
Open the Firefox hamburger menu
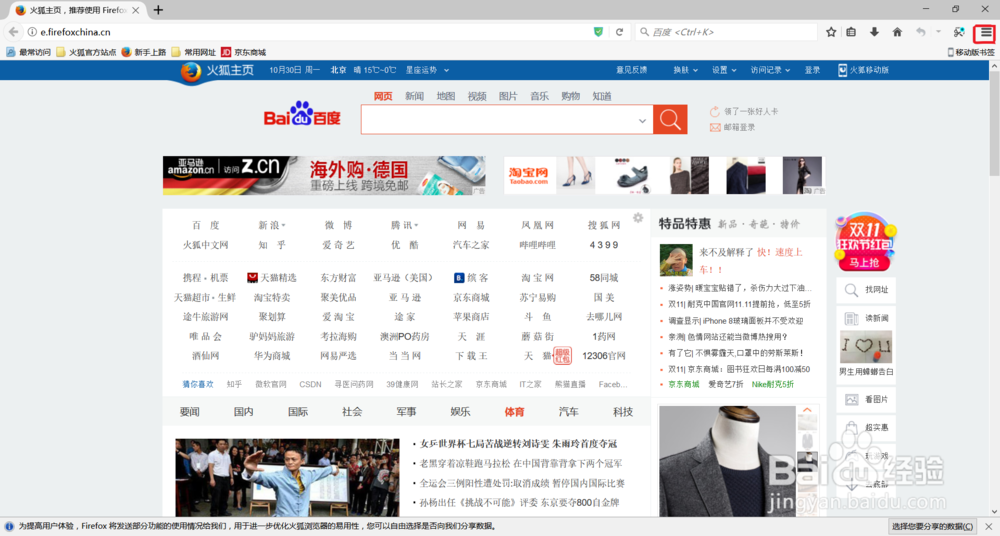[x=986, y=32]
